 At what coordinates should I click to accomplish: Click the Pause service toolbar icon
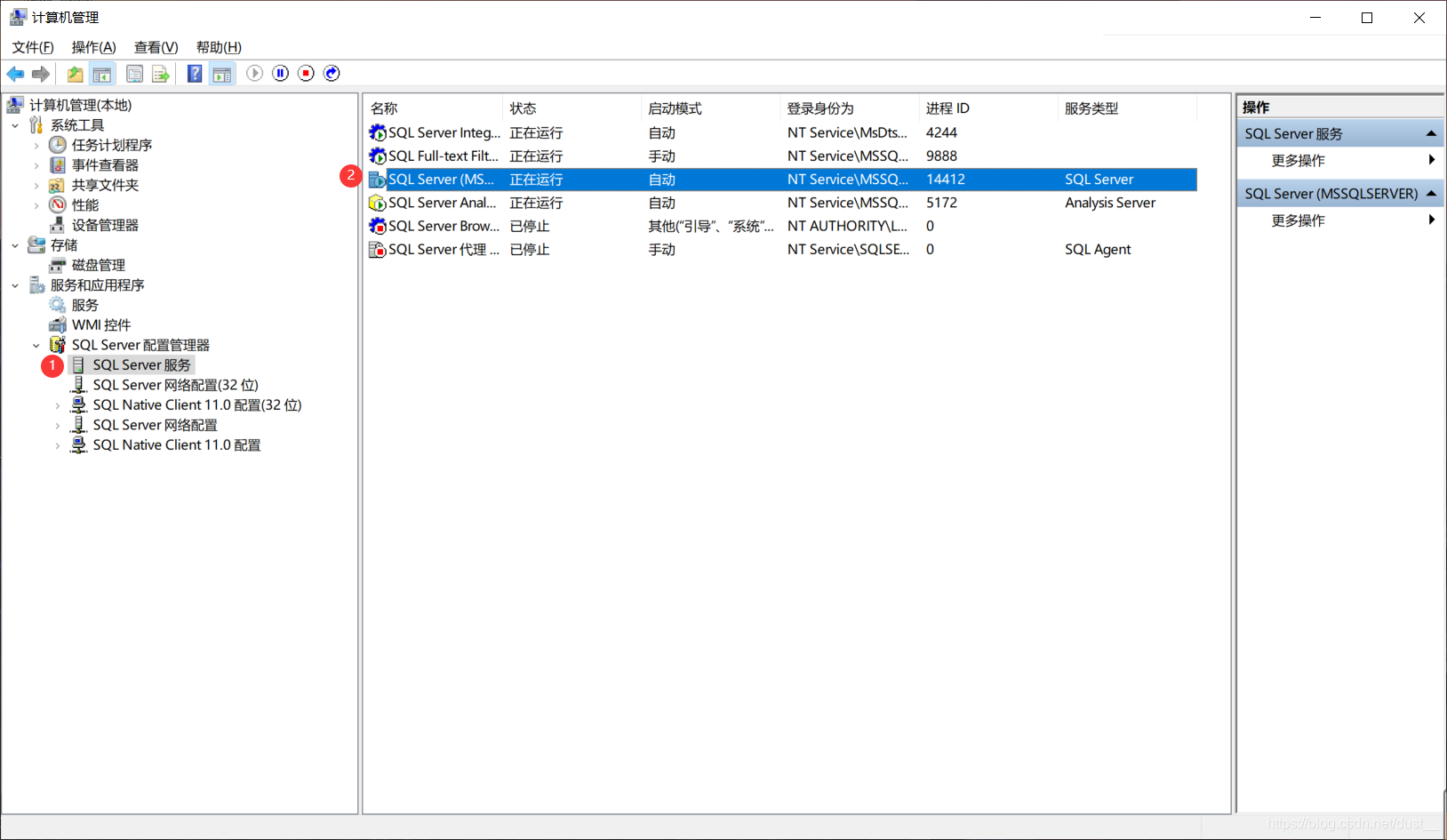280,73
